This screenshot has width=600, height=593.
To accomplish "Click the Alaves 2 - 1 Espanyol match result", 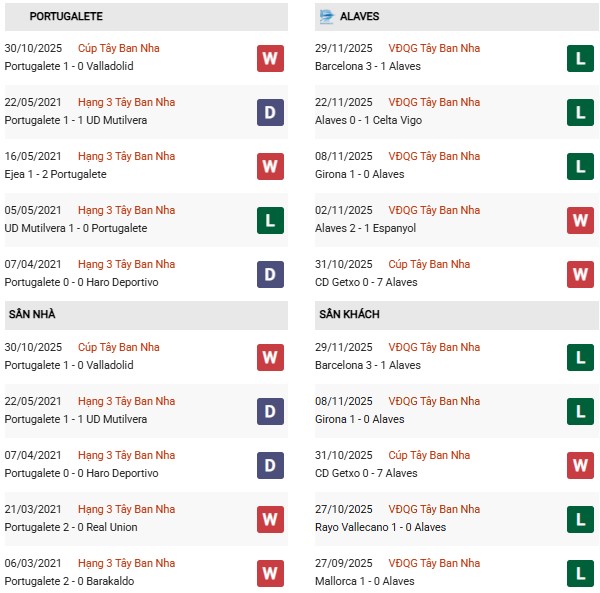I will [x=365, y=228].
